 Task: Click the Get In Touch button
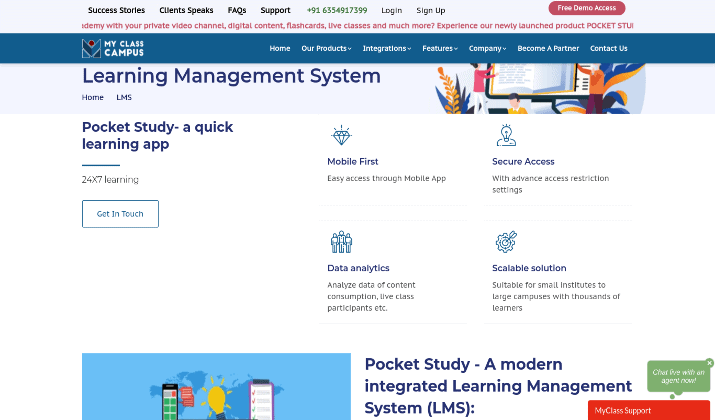(120, 214)
